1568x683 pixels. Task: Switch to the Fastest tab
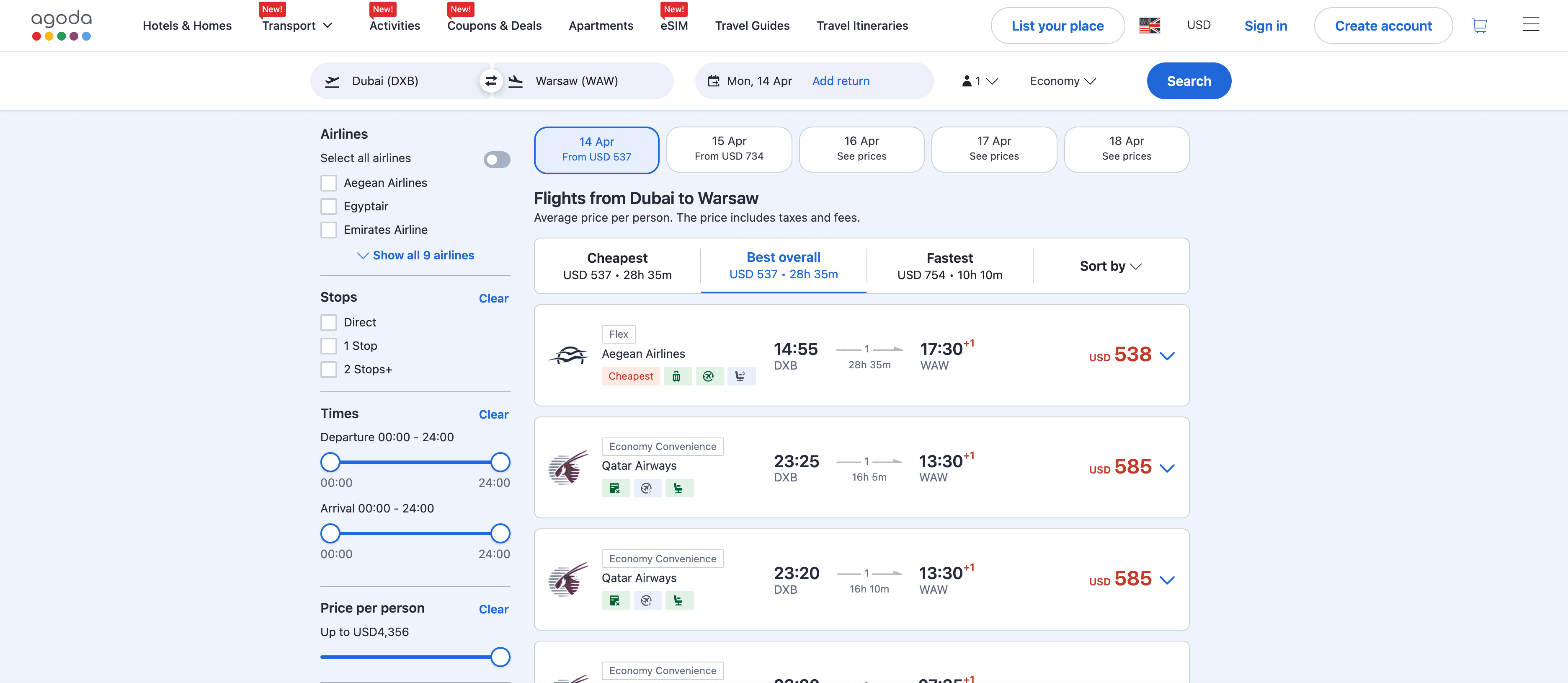[x=949, y=266]
